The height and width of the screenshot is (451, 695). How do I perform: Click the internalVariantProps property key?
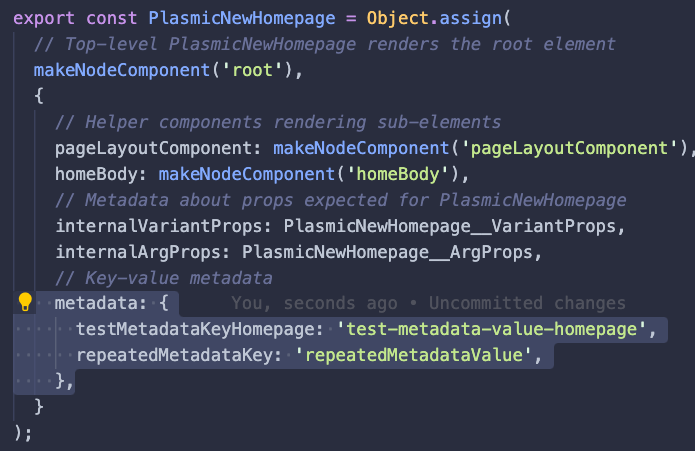[x=165, y=225]
